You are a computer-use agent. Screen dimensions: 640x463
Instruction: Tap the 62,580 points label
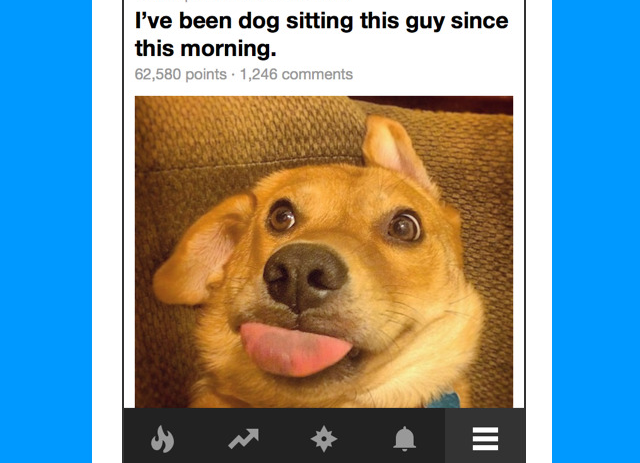pyautogui.click(x=180, y=74)
